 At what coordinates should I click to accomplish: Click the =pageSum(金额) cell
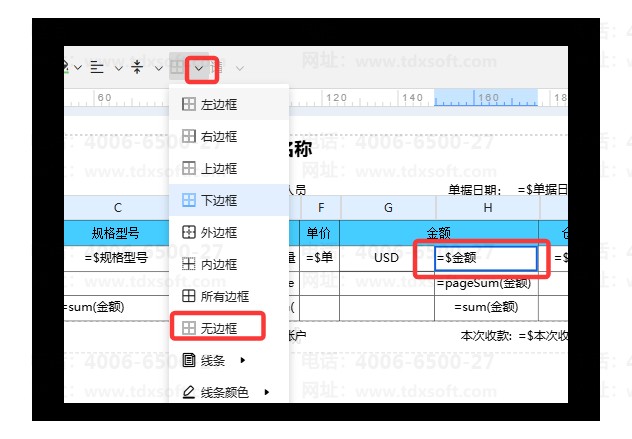(486, 283)
